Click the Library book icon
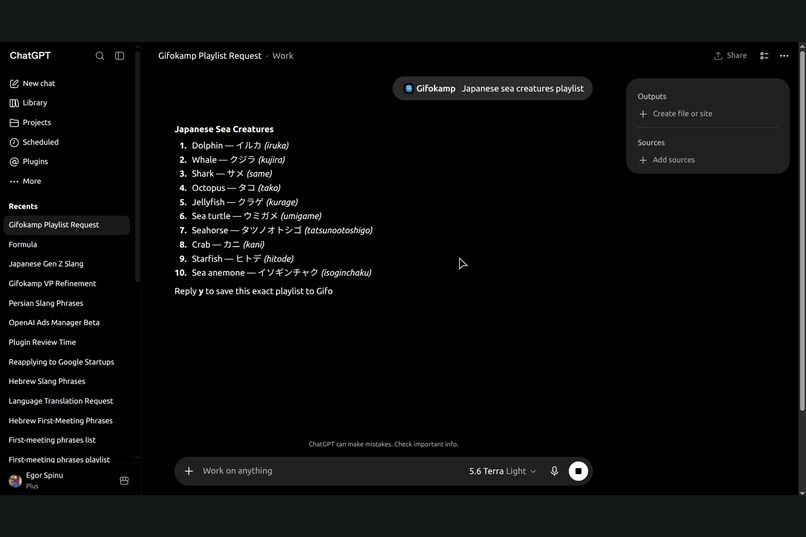The height and width of the screenshot is (537, 806). click(x=14, y=103)
